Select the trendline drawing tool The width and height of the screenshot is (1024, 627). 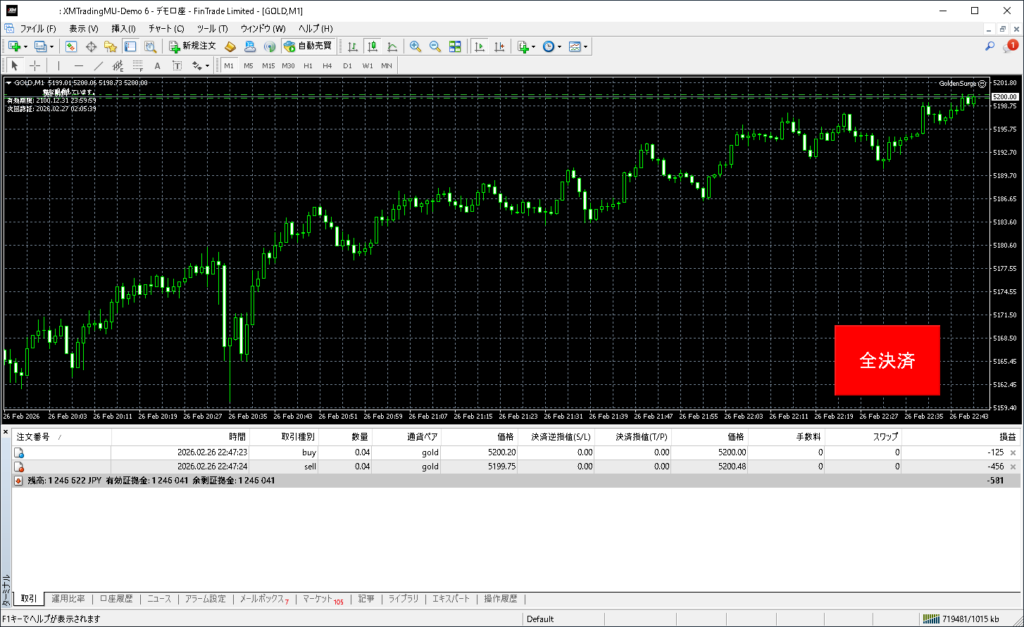pyautogui.click(x=98, y=65)
